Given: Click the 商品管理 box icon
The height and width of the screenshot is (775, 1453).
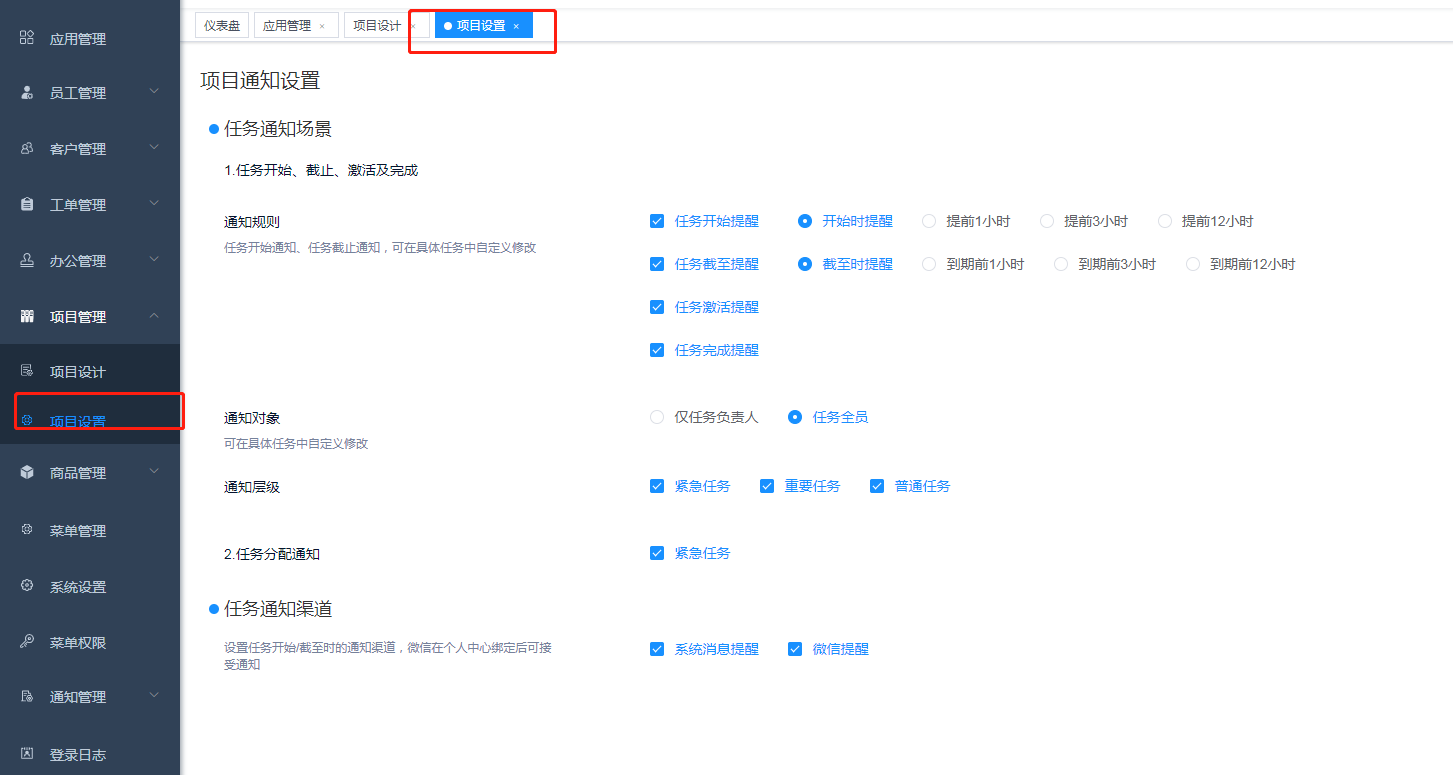Looking at the screenshot, I should [x=27, y=473].
